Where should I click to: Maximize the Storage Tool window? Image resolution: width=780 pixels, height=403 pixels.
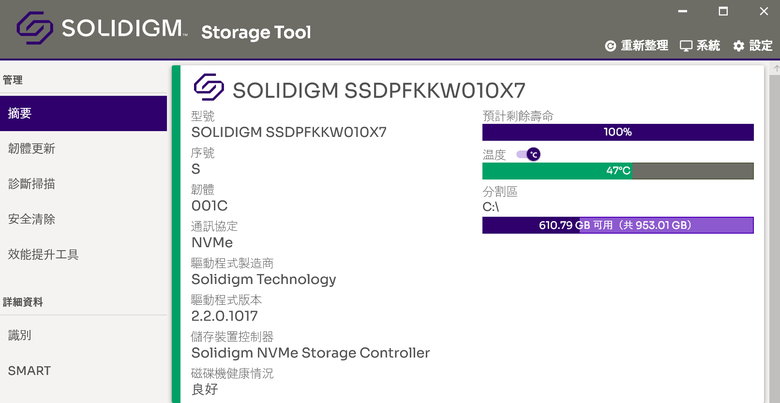(x=723, y=11)
